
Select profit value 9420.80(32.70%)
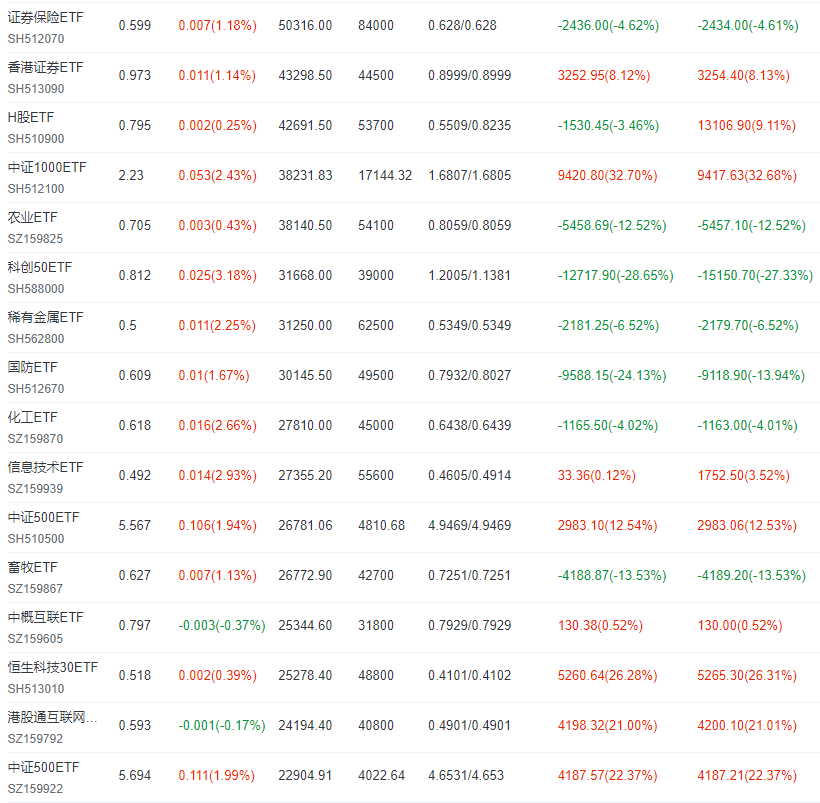tap(607, 175)
